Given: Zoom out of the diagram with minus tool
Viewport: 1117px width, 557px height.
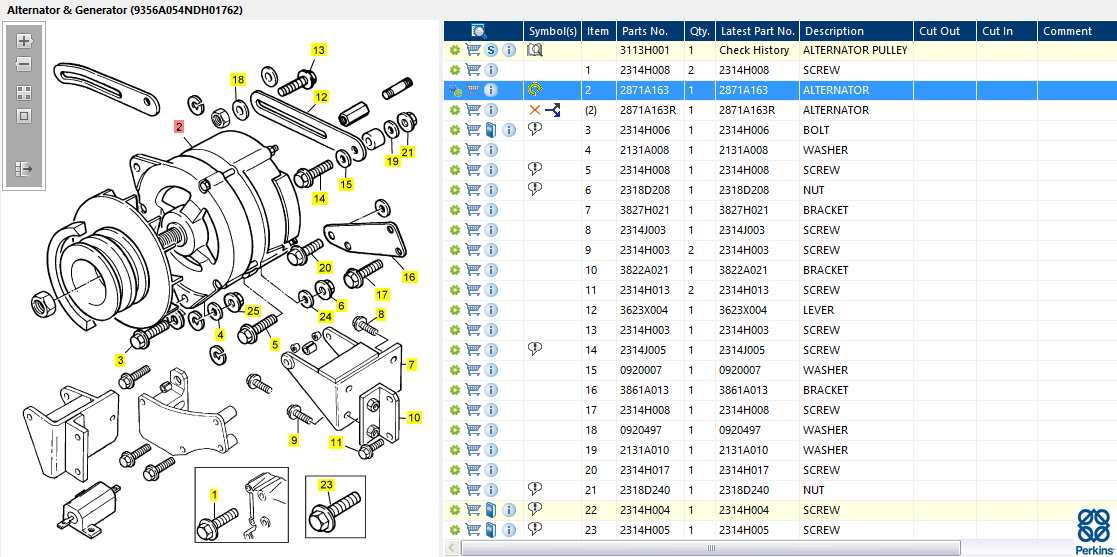Looking at the screenshot, I should pyautogui.click(x=24, y=64).
